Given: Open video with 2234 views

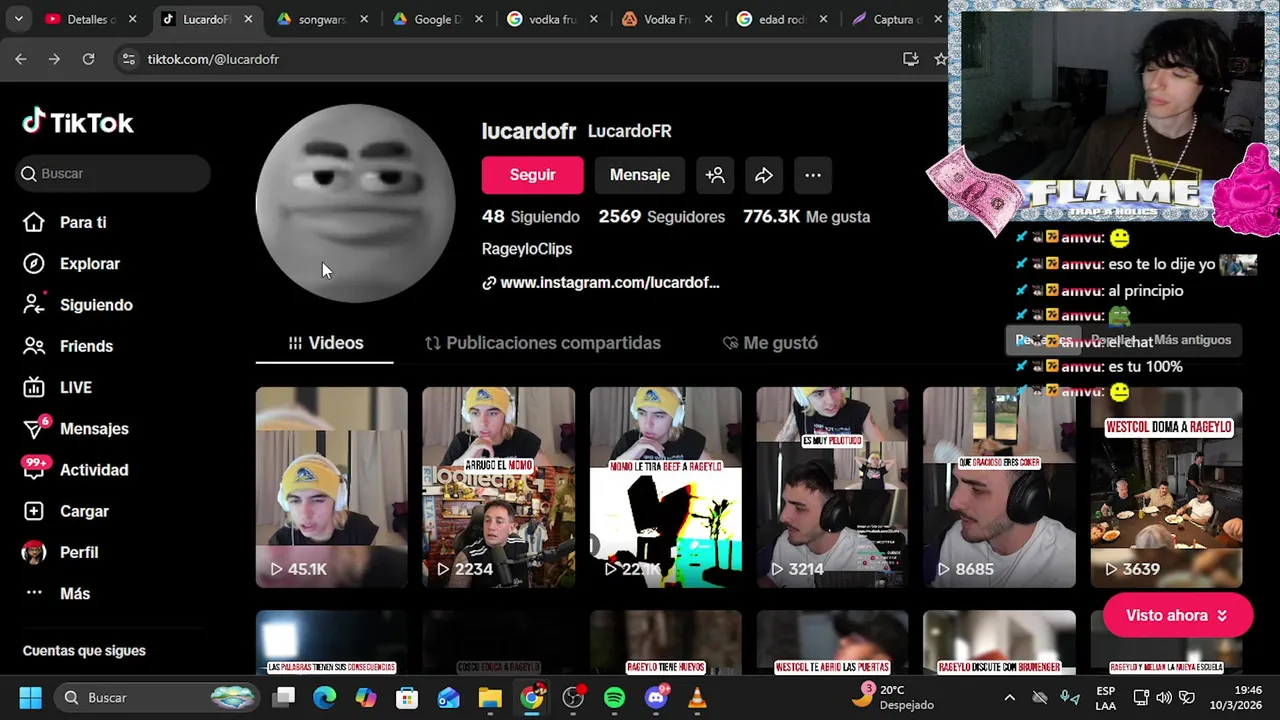Looking at the screenshot, I should 498,487.
